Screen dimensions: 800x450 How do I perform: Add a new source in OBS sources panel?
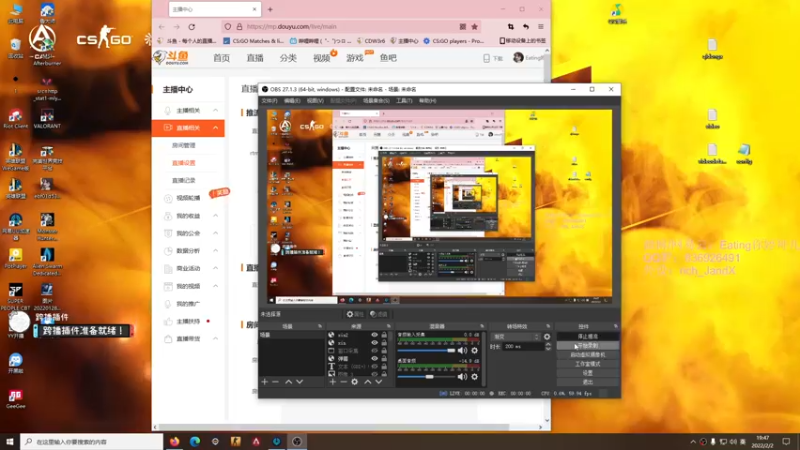coord(333,382)
